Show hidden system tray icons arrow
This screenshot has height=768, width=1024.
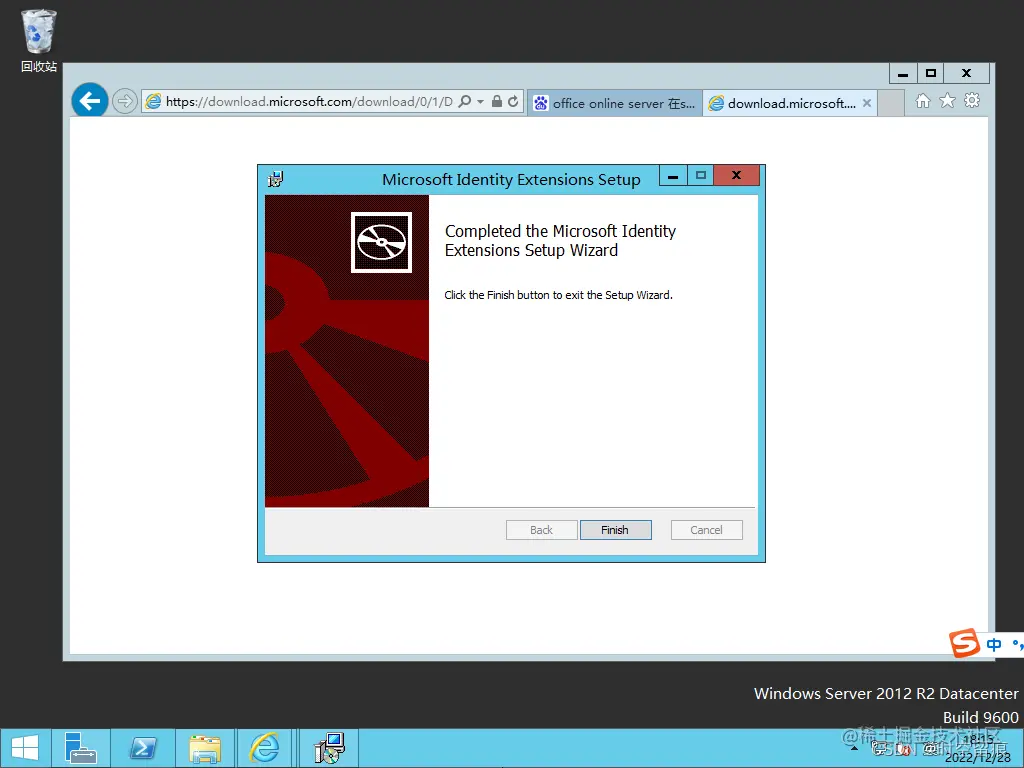point(854,748)
